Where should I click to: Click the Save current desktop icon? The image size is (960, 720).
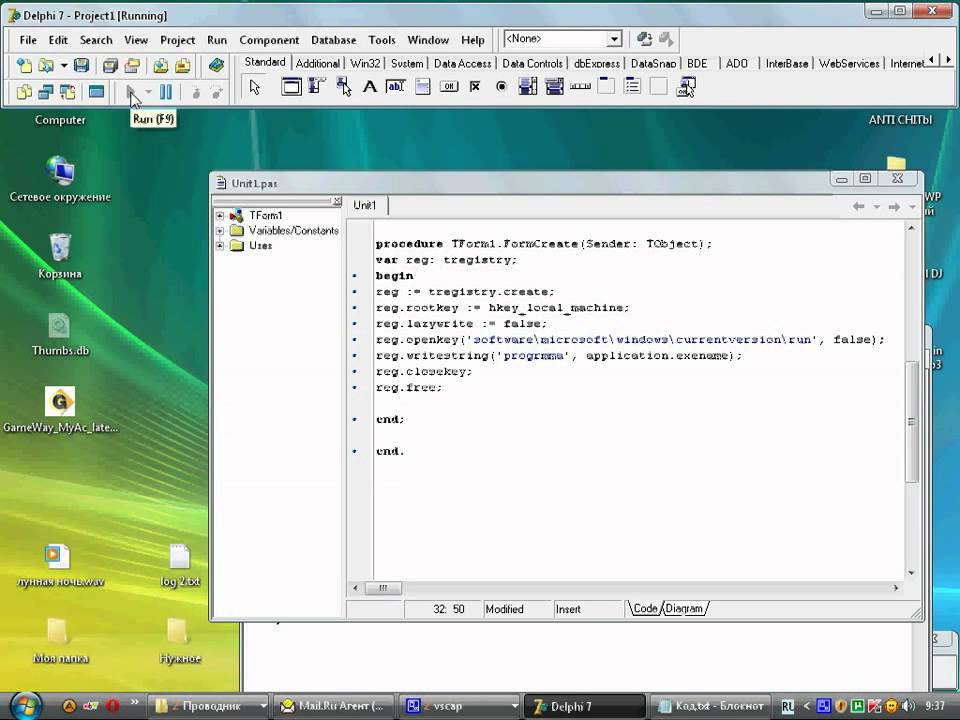tap(644, 39)
